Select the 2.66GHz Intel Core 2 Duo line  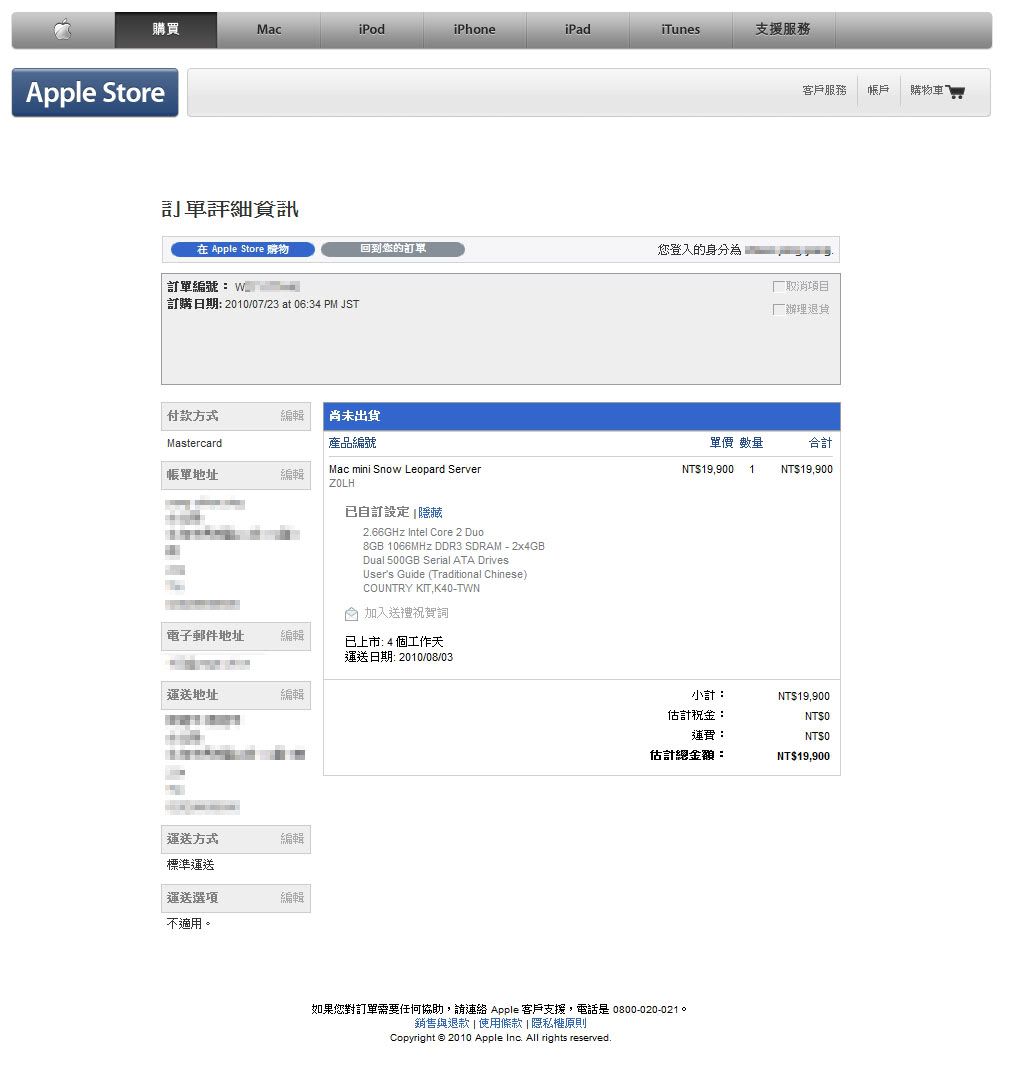pos(424,533)
